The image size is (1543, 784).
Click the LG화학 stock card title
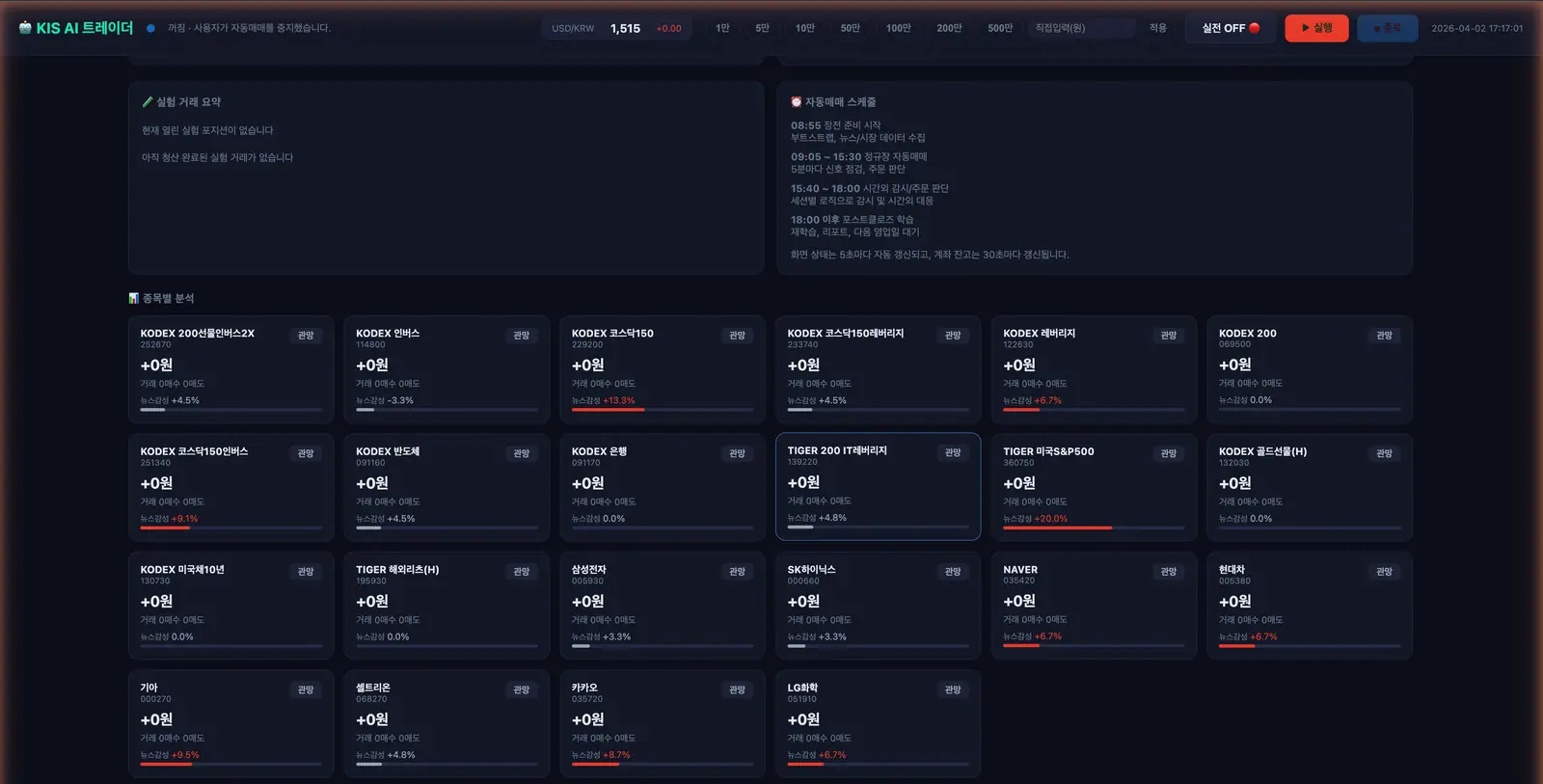pyautogui.click(x=802, y=688)
